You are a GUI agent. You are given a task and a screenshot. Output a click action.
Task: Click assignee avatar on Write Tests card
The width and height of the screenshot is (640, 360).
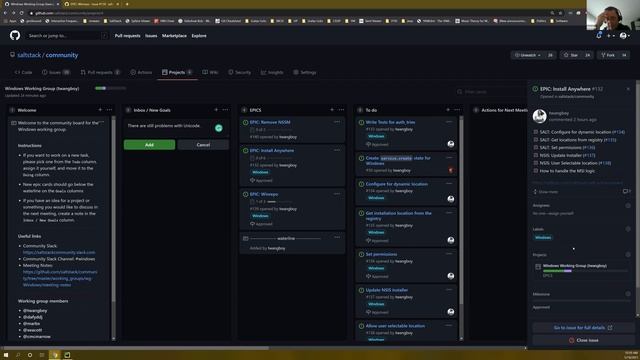(x=451, y=144)
